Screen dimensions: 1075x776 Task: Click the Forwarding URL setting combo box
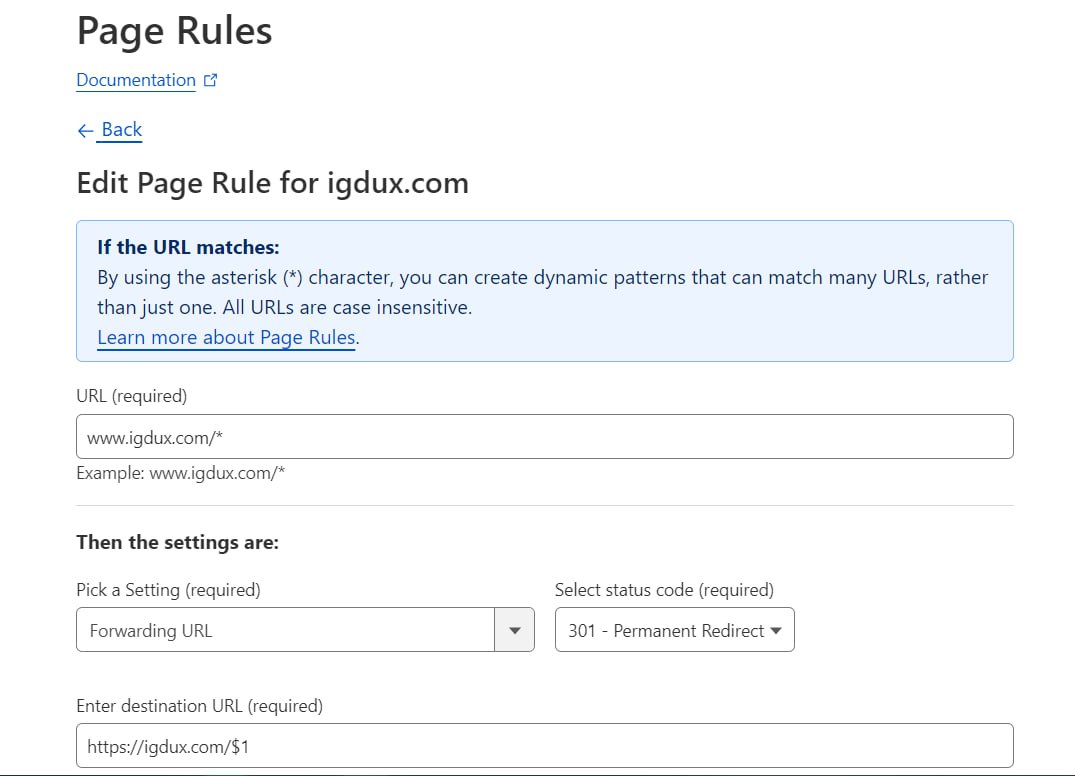pos(285,631)
